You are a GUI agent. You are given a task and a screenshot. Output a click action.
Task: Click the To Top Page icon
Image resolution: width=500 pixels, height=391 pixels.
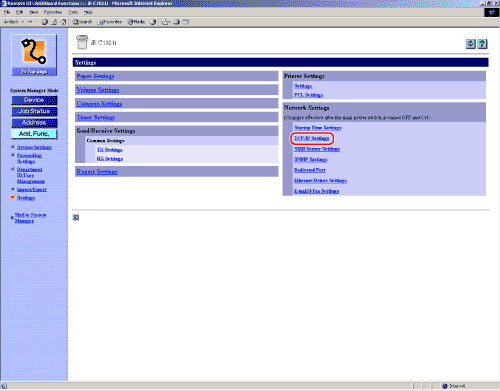pos(34,55)
